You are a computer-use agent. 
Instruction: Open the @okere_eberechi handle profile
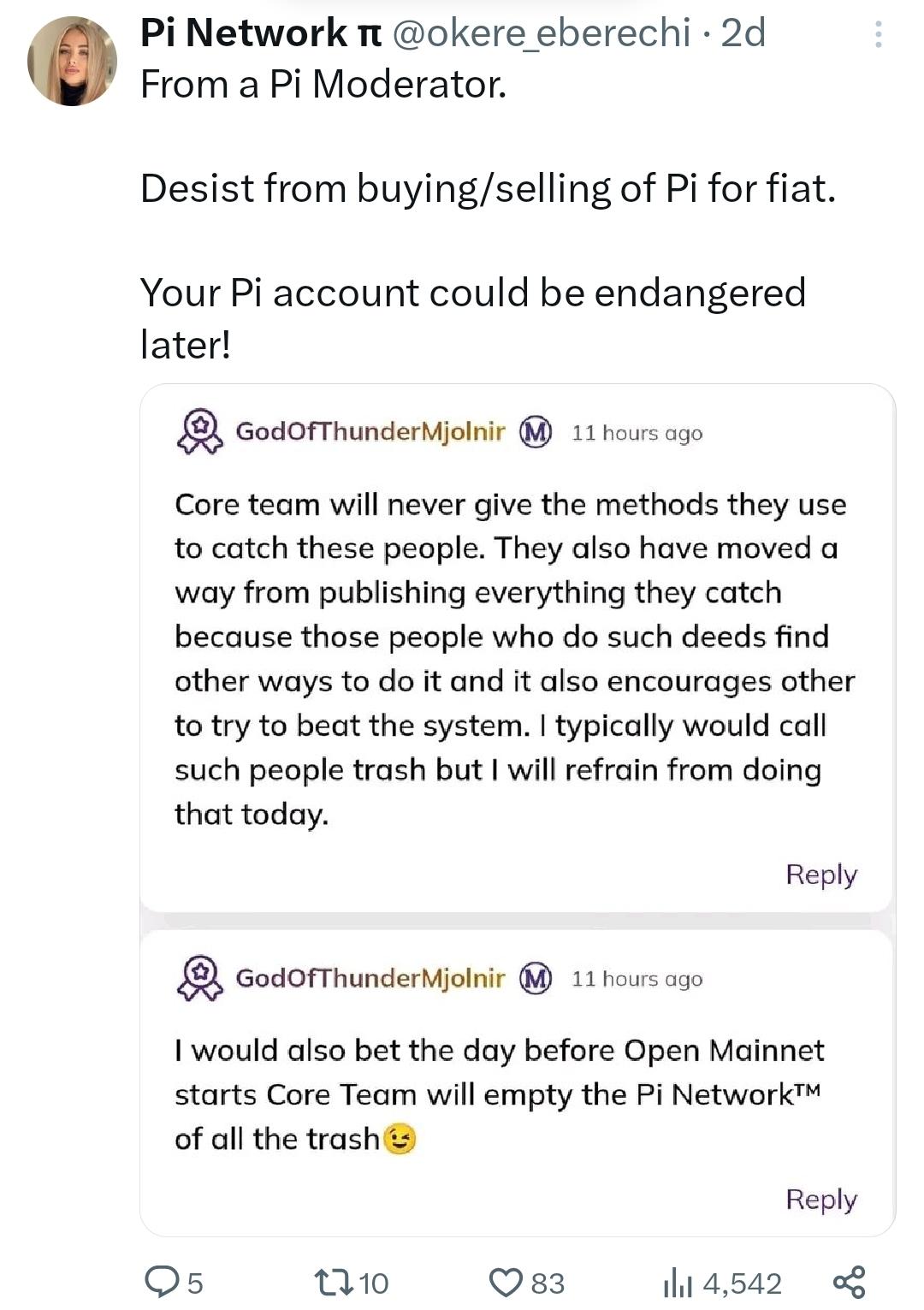[x=541, y=33]
